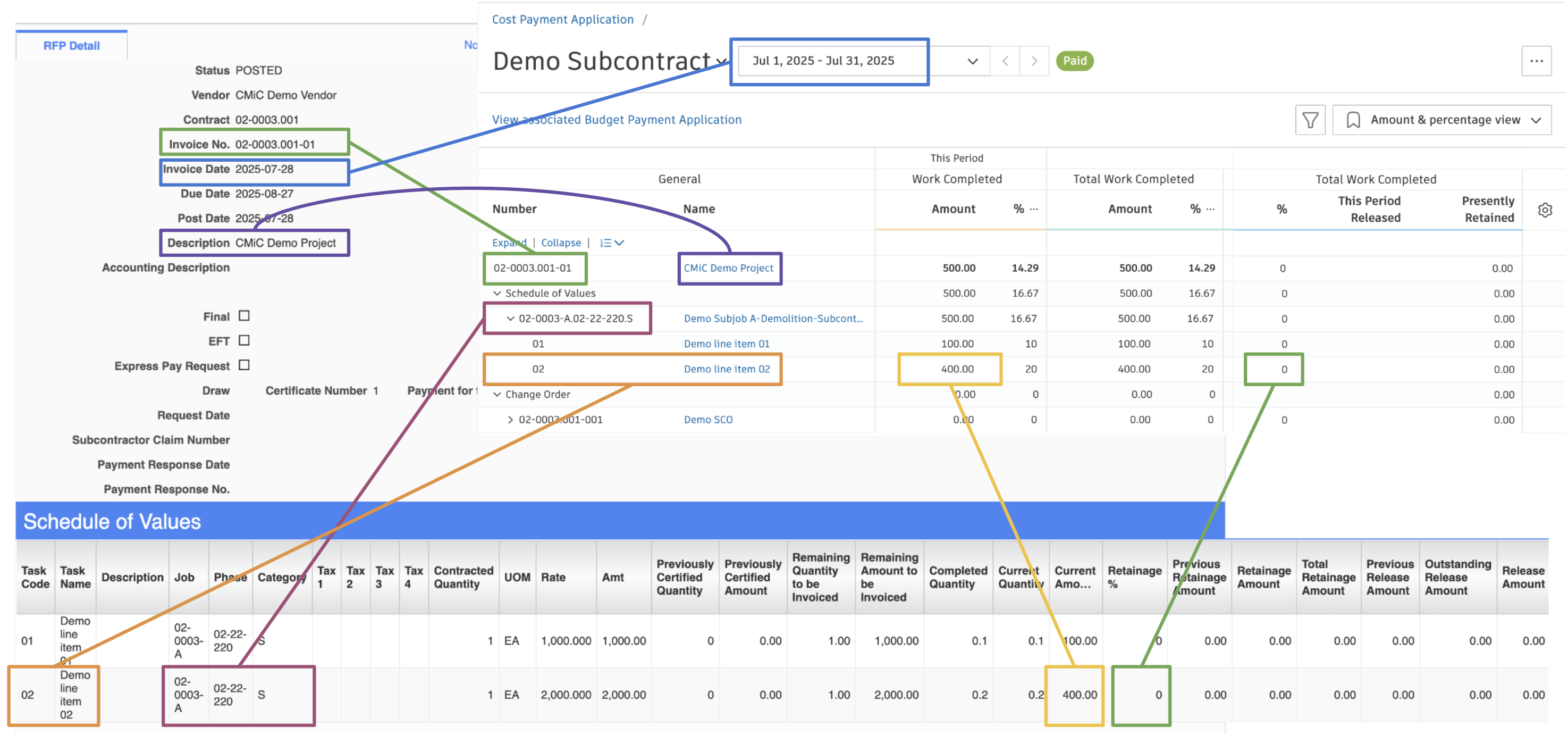
Task: Open Demo Subjob A-Demolition-Subcont link
Action: 773,319
